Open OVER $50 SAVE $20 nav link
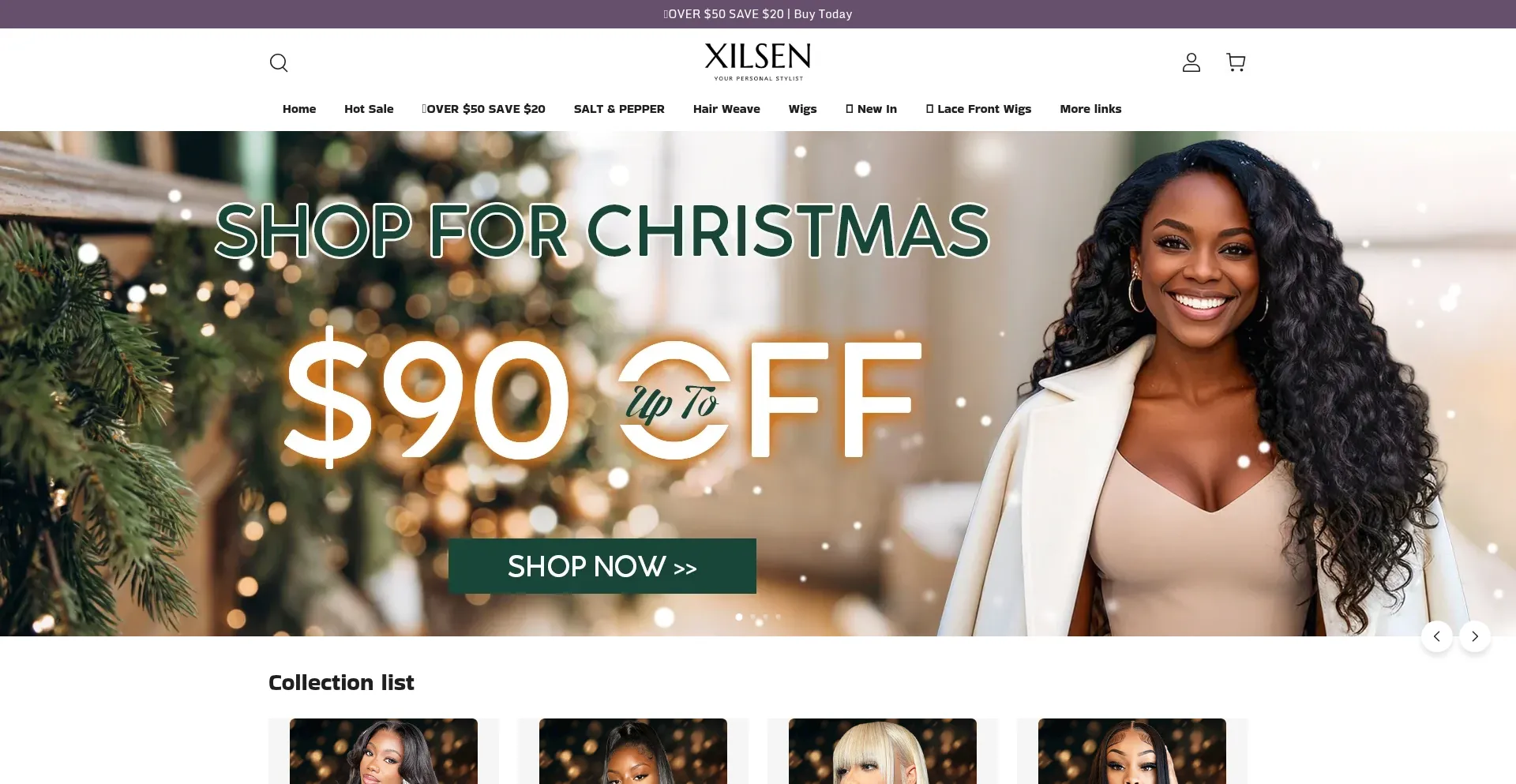 coord(483,109)
